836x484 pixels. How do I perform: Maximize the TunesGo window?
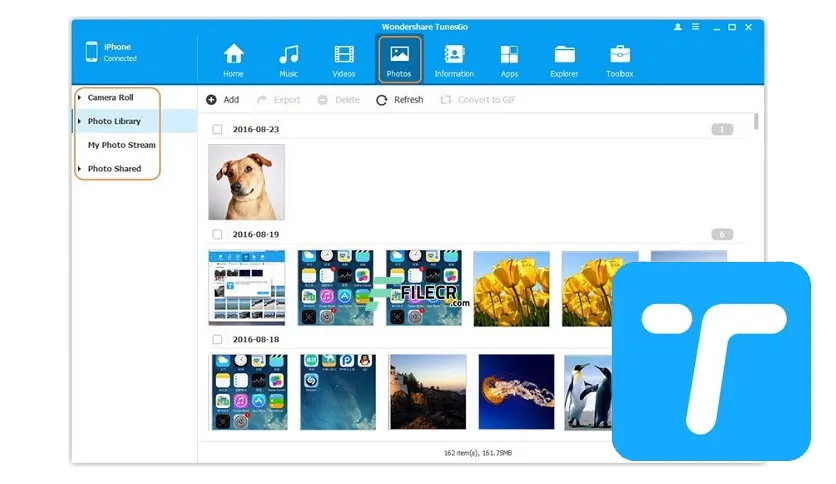pyautogui.click(x=732, y=27)
